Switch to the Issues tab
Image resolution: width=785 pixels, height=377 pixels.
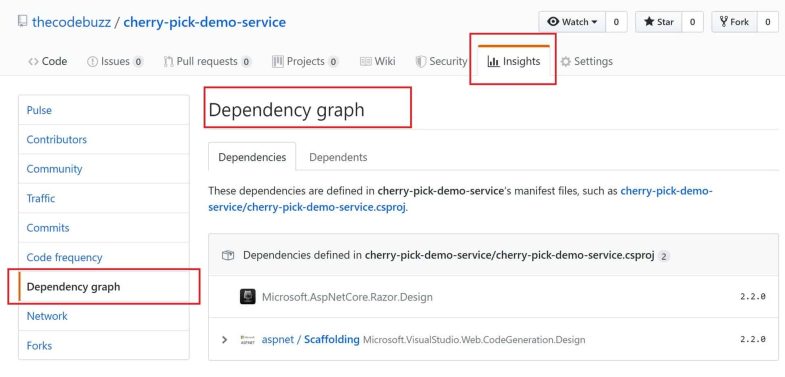coord(115,62)
